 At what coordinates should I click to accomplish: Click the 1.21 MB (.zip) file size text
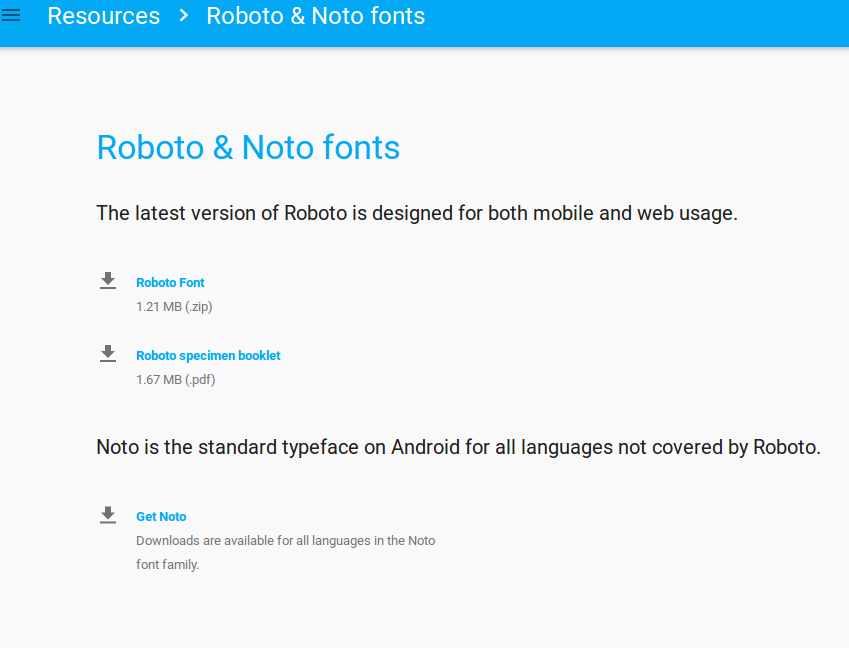click(x=174, y=307)
